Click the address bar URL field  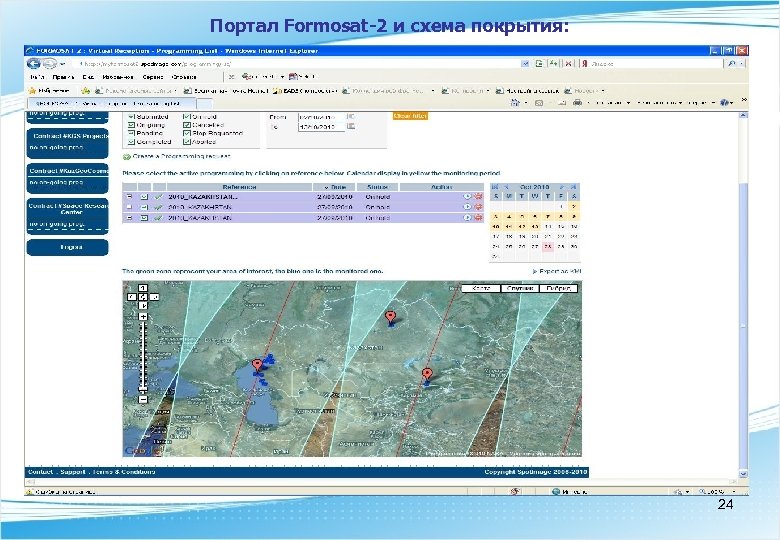(x=298, y=64)
